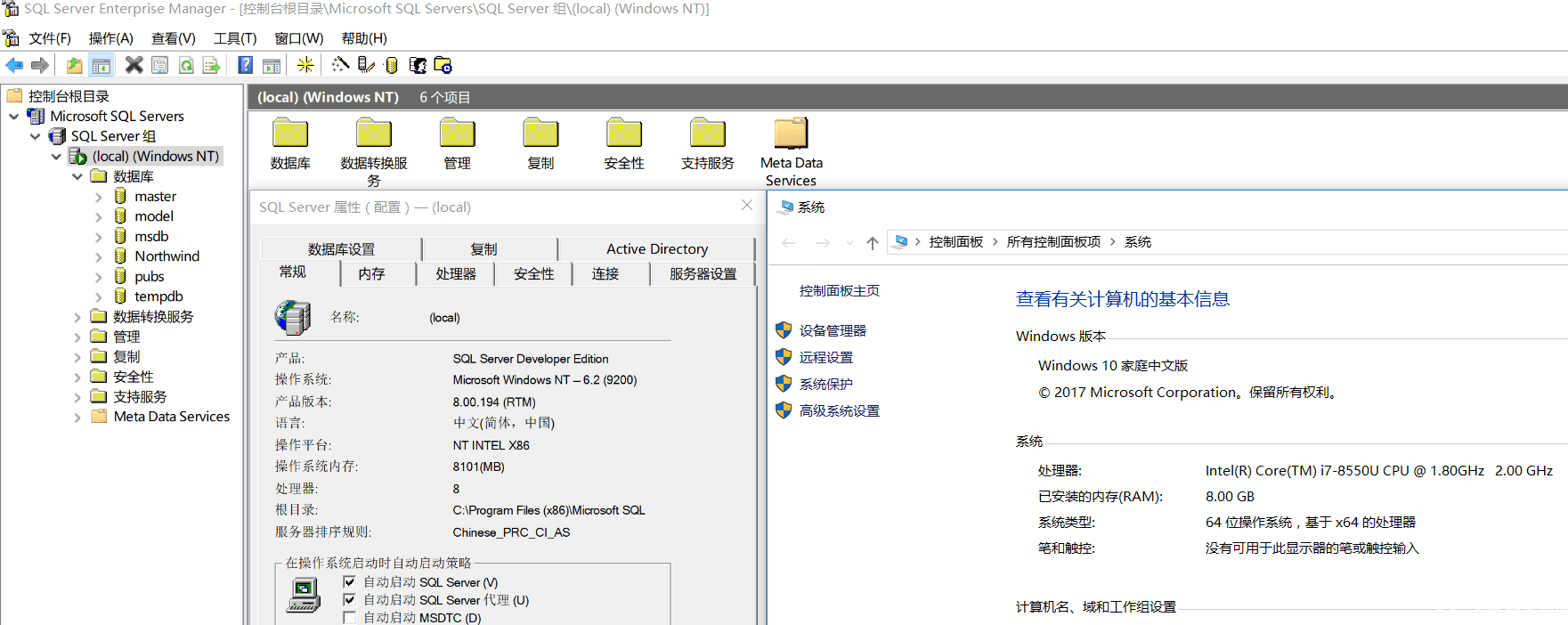Open the 工具(T) menu
Screen dimensions: 1568x625
[x=235, y=38]
